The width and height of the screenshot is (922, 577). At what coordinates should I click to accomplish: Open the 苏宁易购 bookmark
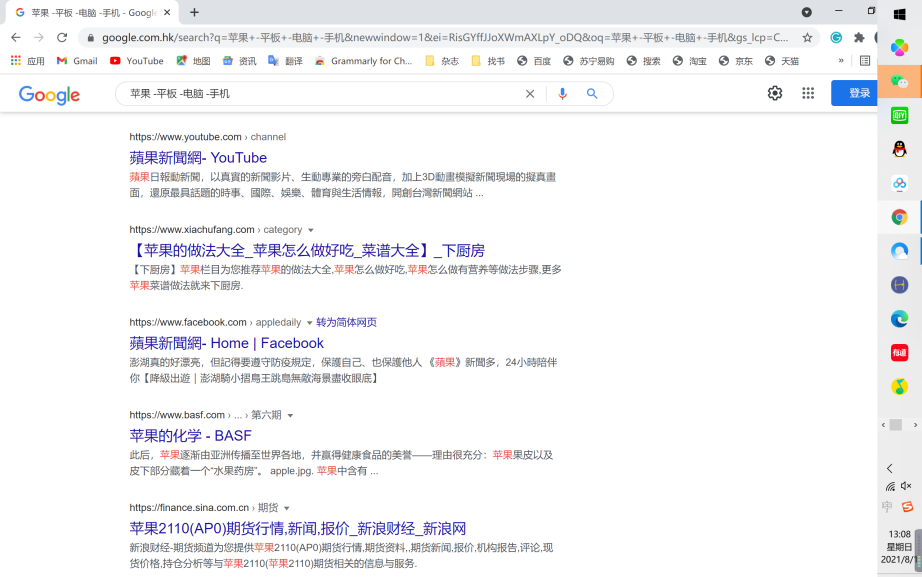point(589,61)
